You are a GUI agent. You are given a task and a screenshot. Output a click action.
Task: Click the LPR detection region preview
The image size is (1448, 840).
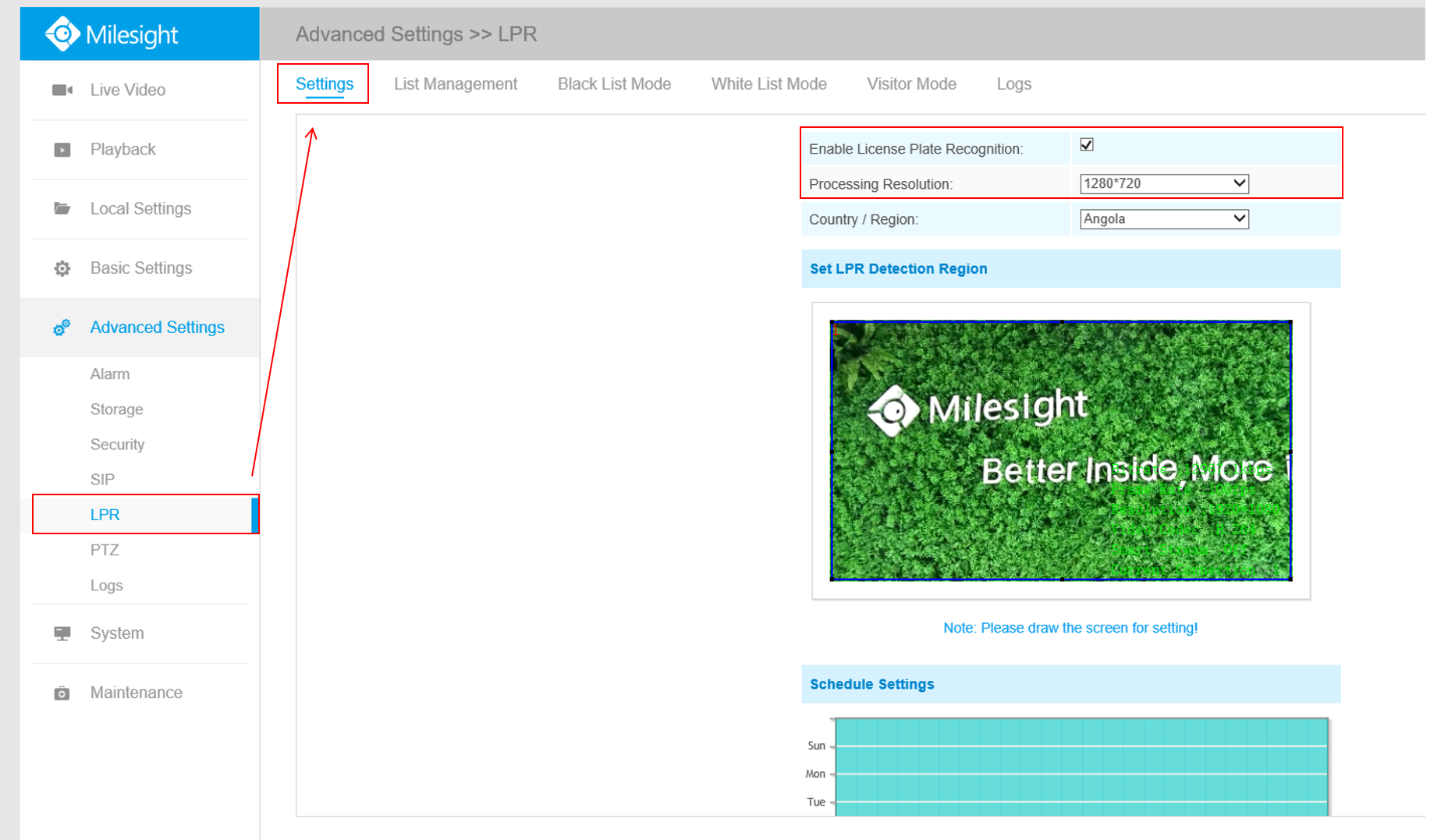[1061, 451]
